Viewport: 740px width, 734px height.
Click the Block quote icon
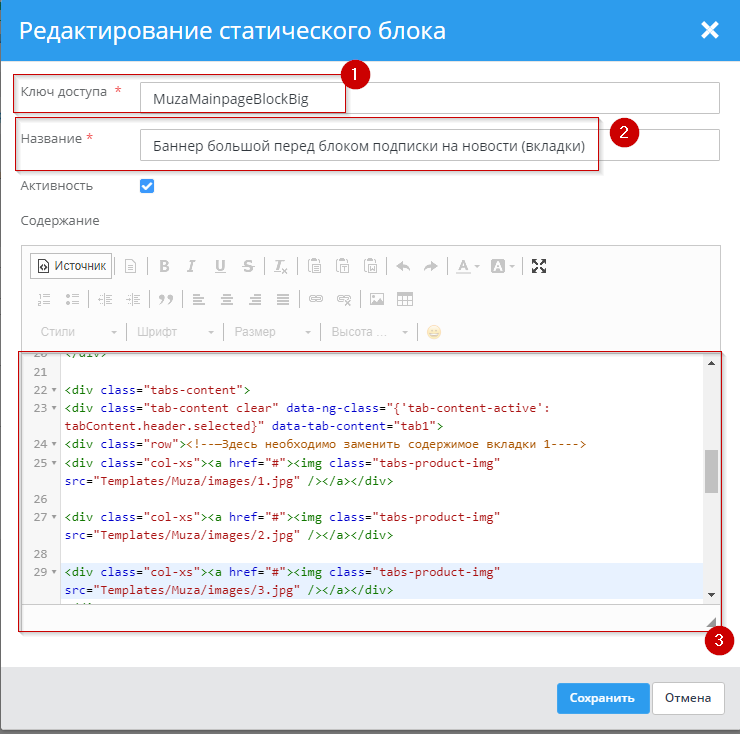coord(166,299)
